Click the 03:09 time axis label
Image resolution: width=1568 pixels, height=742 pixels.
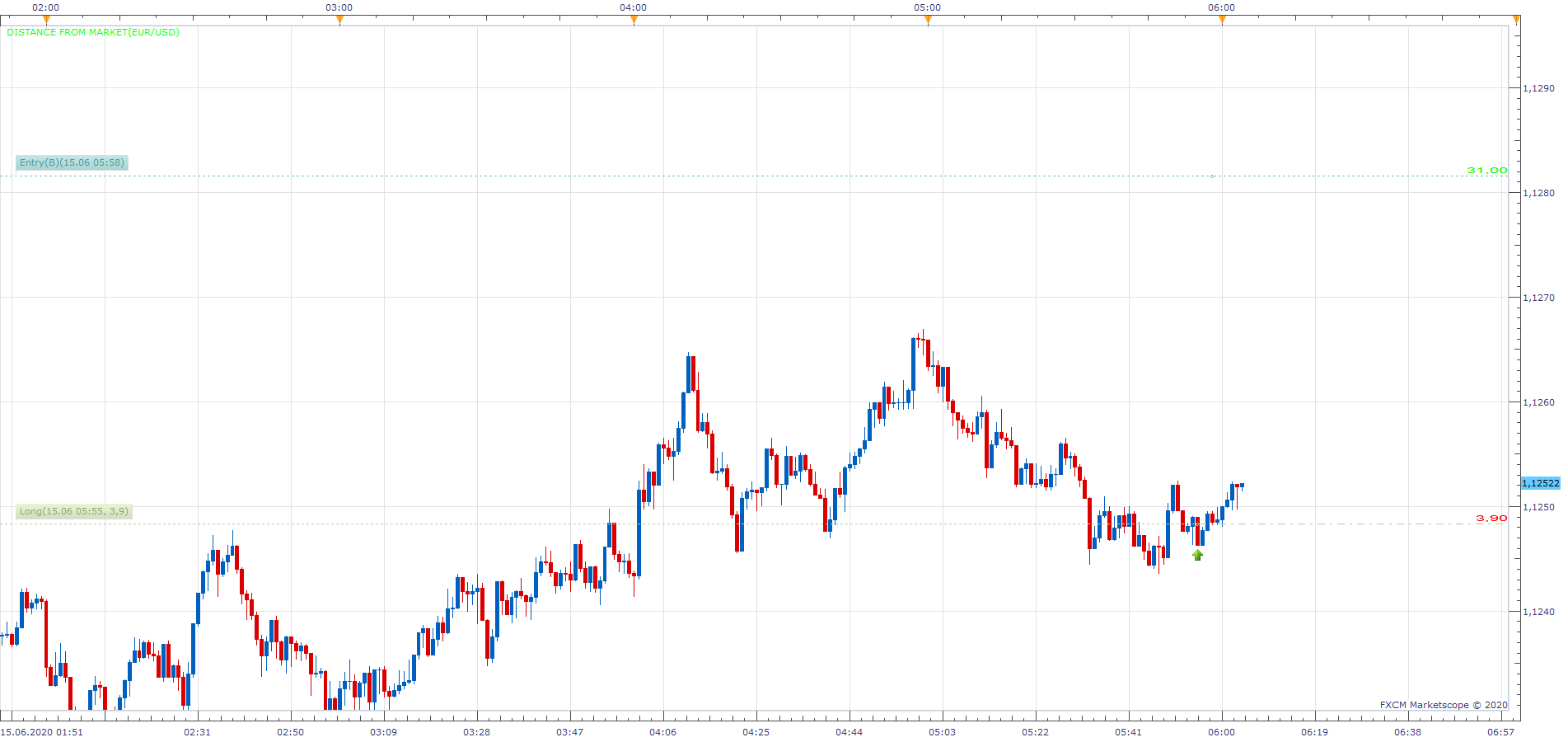pyautogui.click(x=383, y=732)
